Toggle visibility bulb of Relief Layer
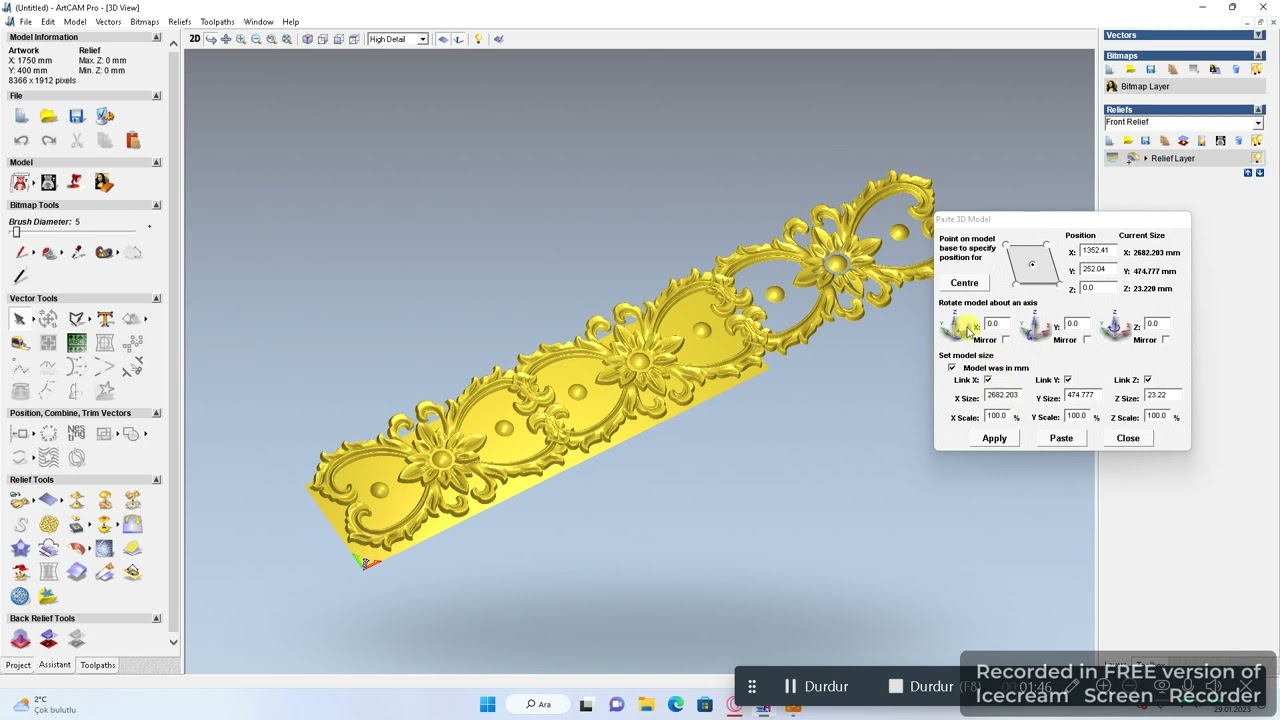Image resolution: width=1280 pixels, height=720 pixels. tap(1257, 158)
